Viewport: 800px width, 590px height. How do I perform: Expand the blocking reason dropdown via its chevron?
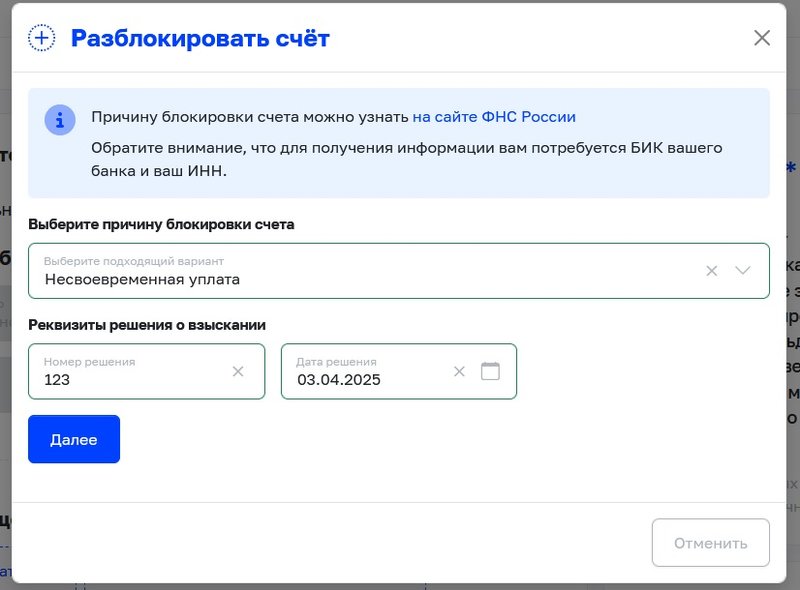point(741,270)
